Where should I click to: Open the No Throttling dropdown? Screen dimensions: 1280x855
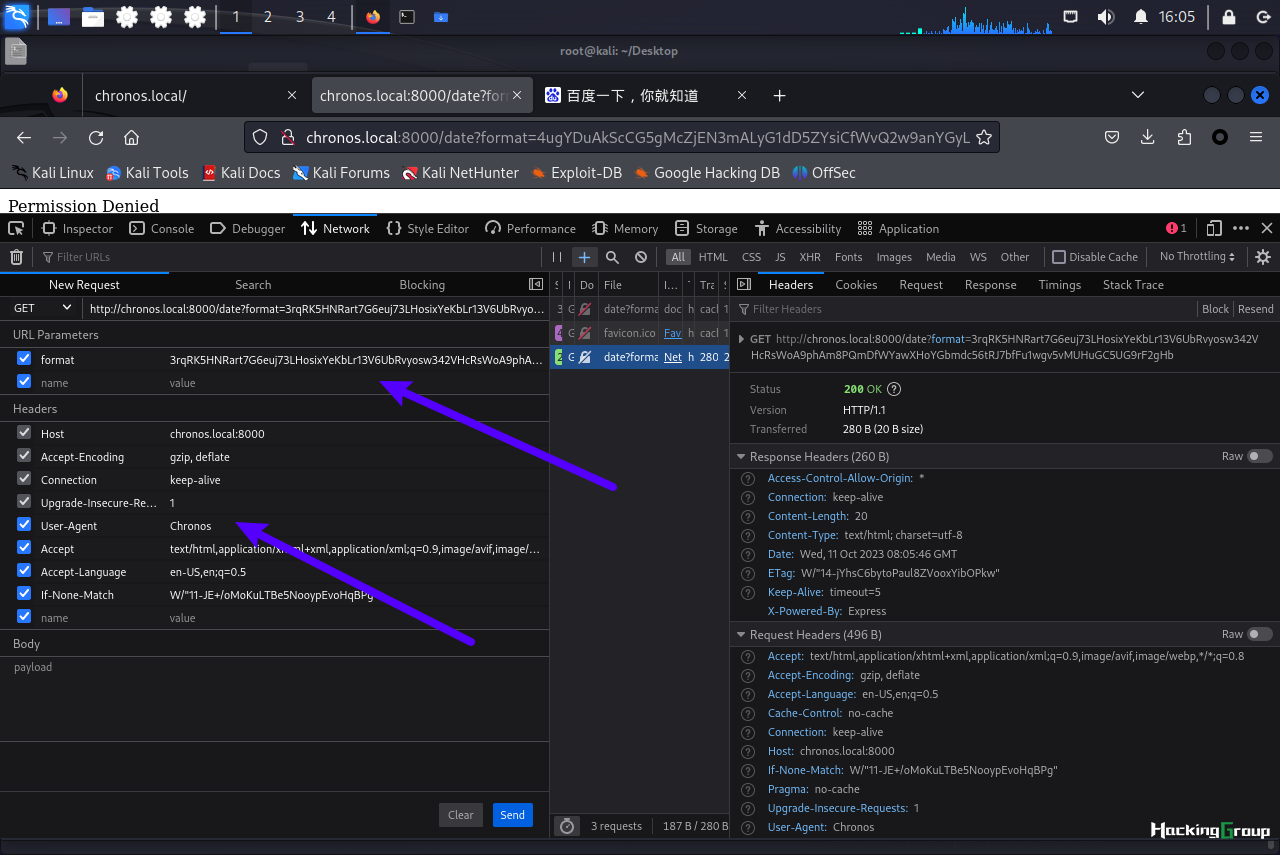(1197, 257)
